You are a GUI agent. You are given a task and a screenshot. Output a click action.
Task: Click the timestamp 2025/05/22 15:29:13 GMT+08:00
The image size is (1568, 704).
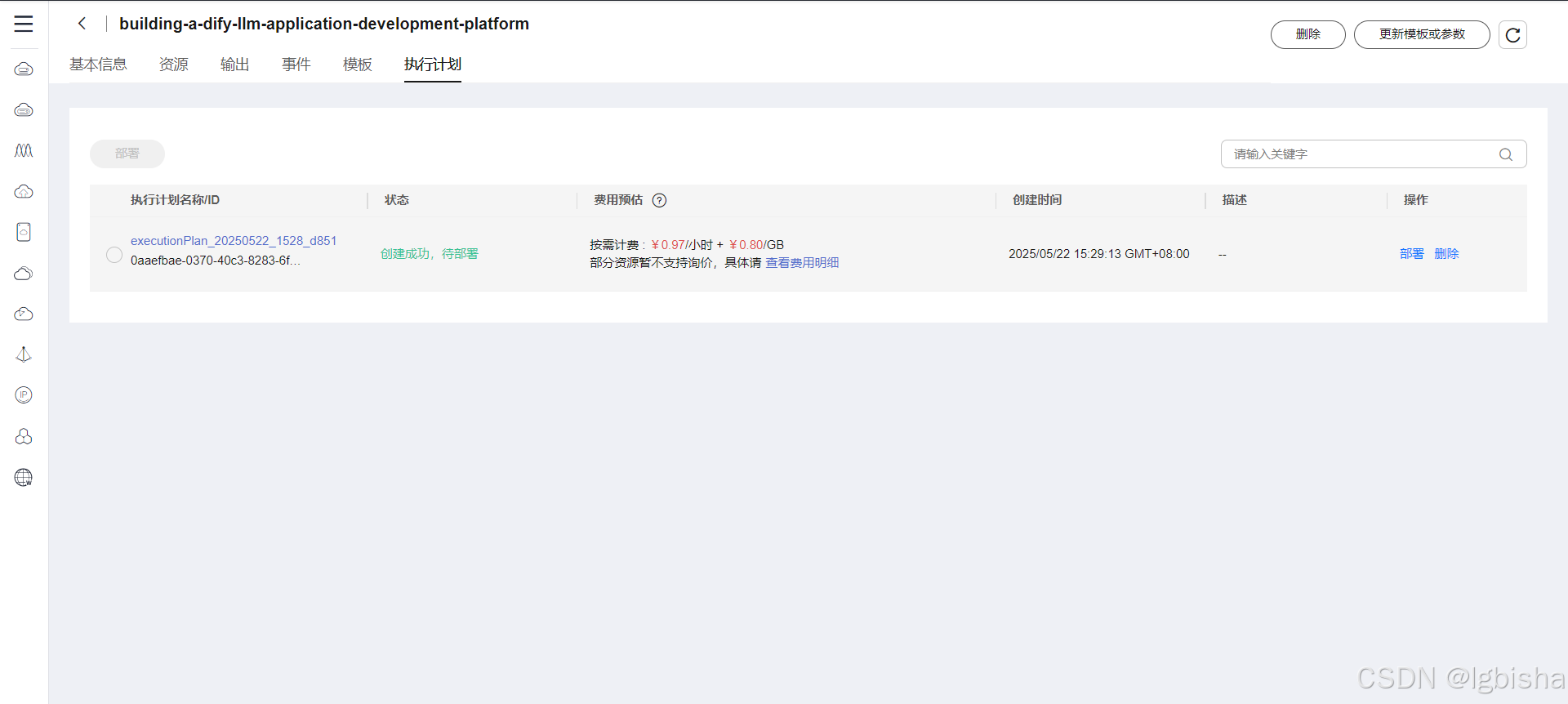(x=1099, y=254)
